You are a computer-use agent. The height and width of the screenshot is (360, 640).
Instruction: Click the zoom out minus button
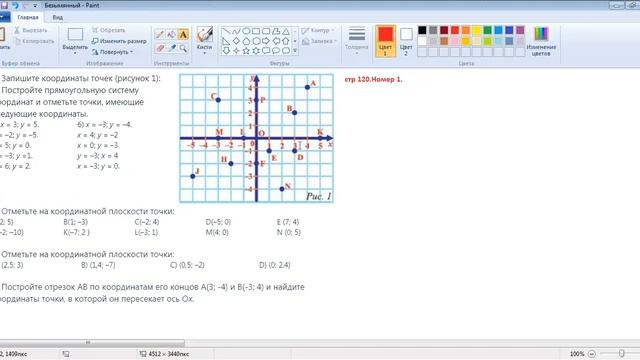coord(592,354)
